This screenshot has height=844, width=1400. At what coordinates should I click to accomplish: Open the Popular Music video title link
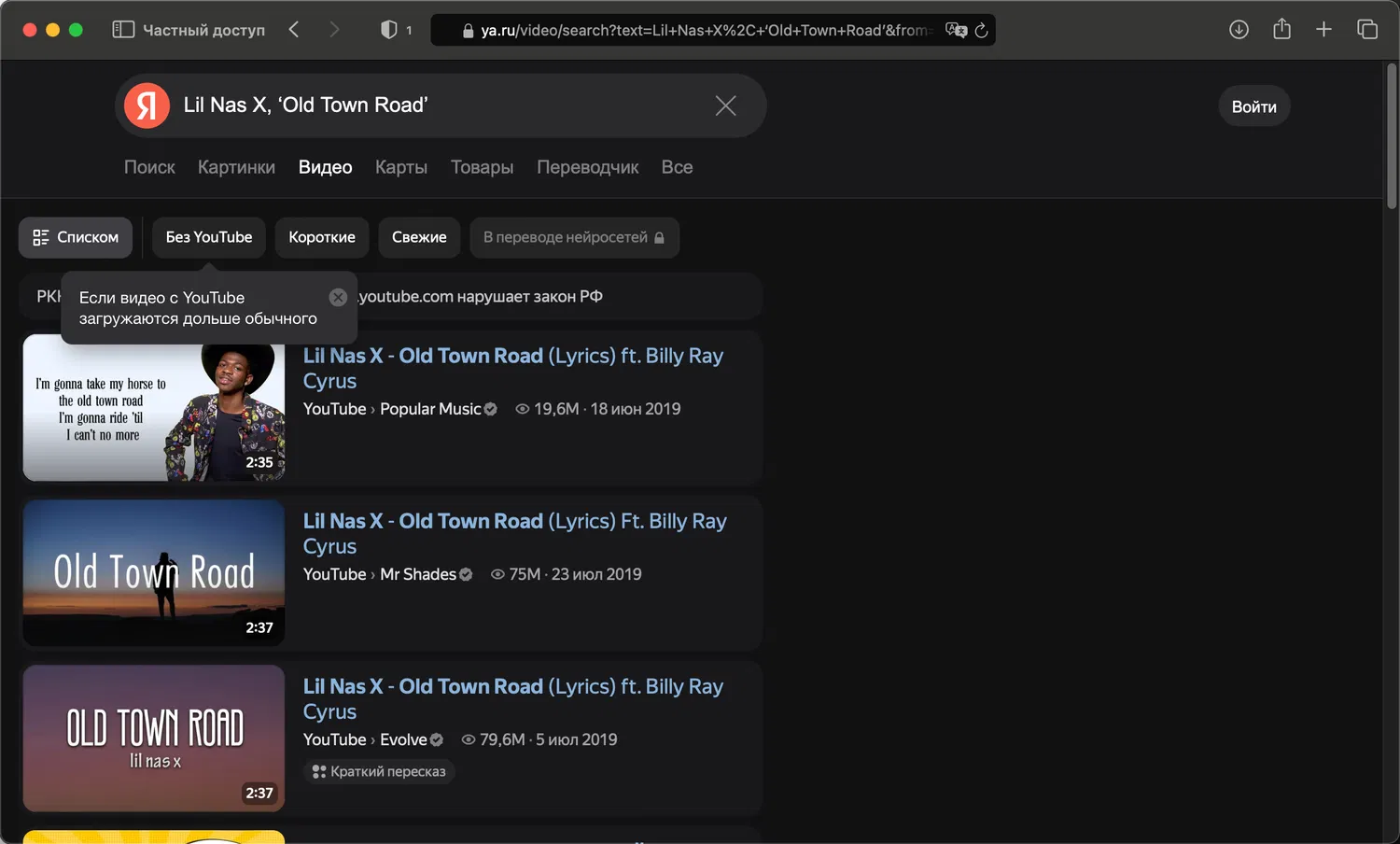coord(513,368)
